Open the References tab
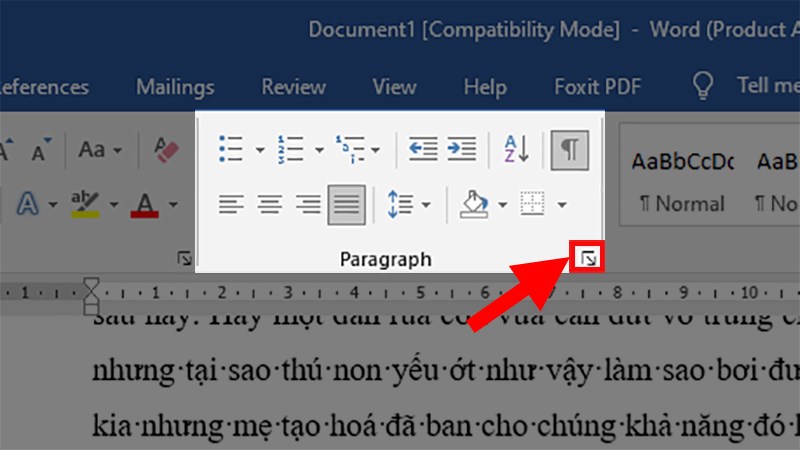Viewport: 800px width, 450px height. 45,87
